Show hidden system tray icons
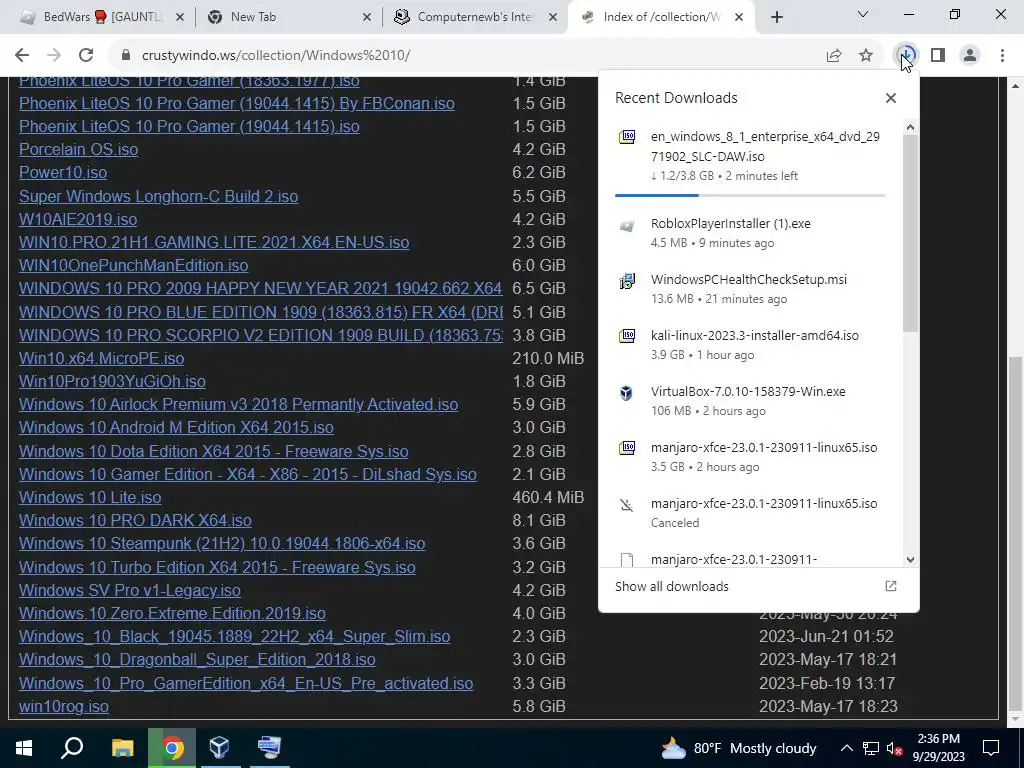This screenshot has height=768, width=1024. click(846, 748)
